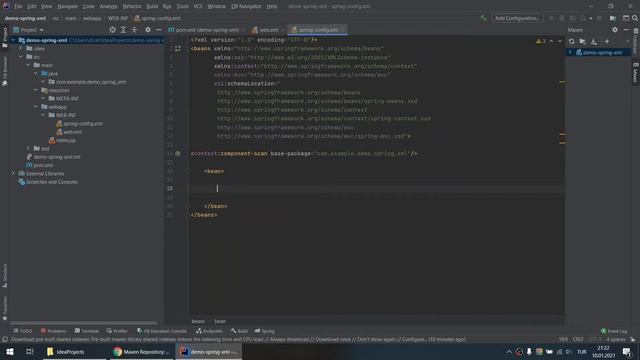The height and width of the screenshot is (360, 640).
Task: Open Windows Task View
Action: [x=29, y=351]
